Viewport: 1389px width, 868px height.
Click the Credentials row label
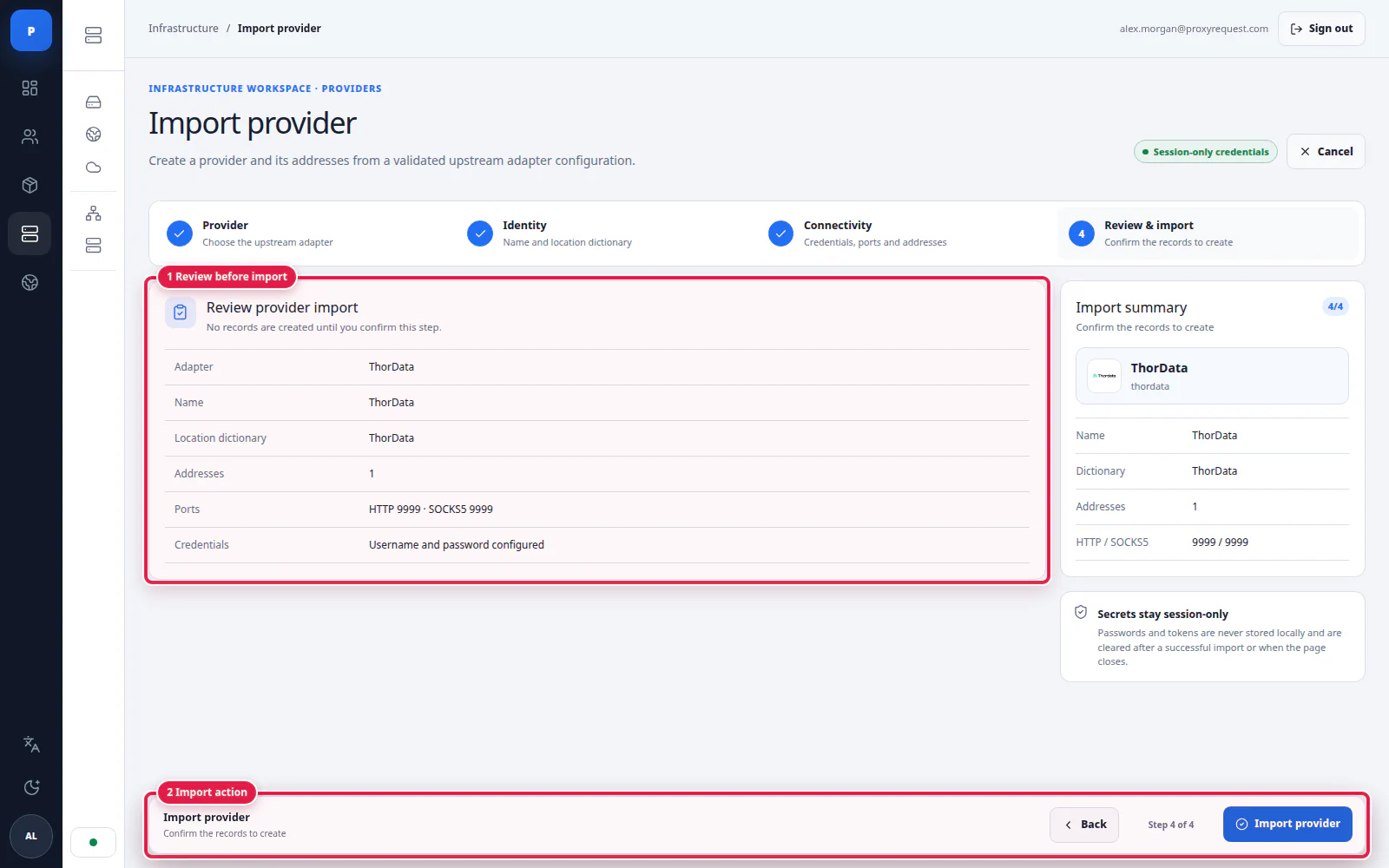[x=201, y=545]
